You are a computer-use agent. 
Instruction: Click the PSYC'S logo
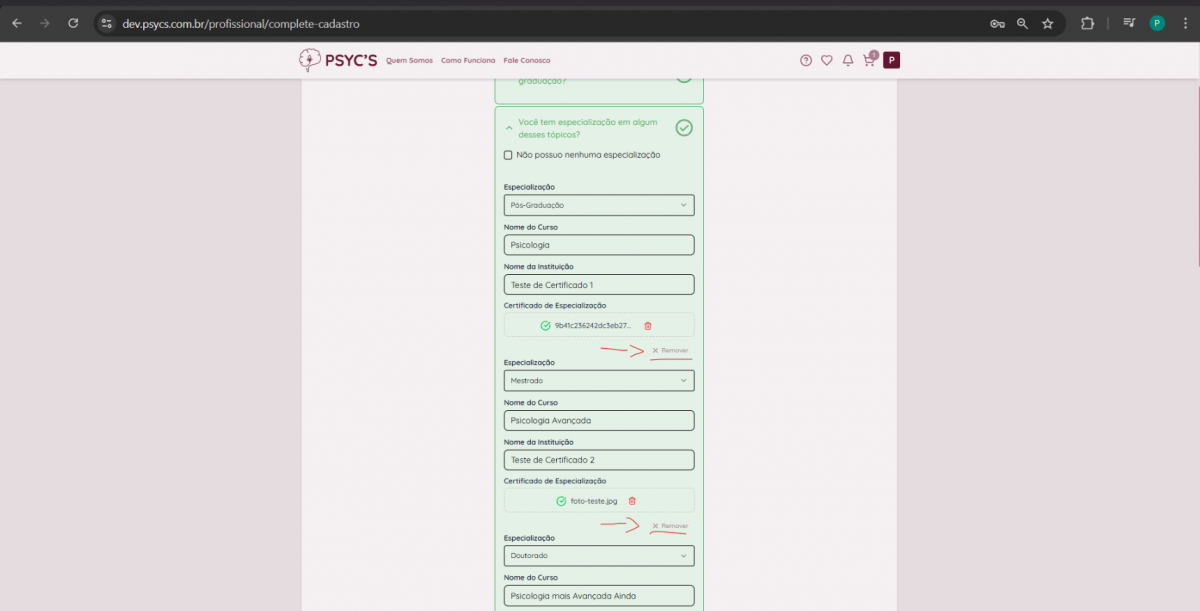tap(338, 60)
